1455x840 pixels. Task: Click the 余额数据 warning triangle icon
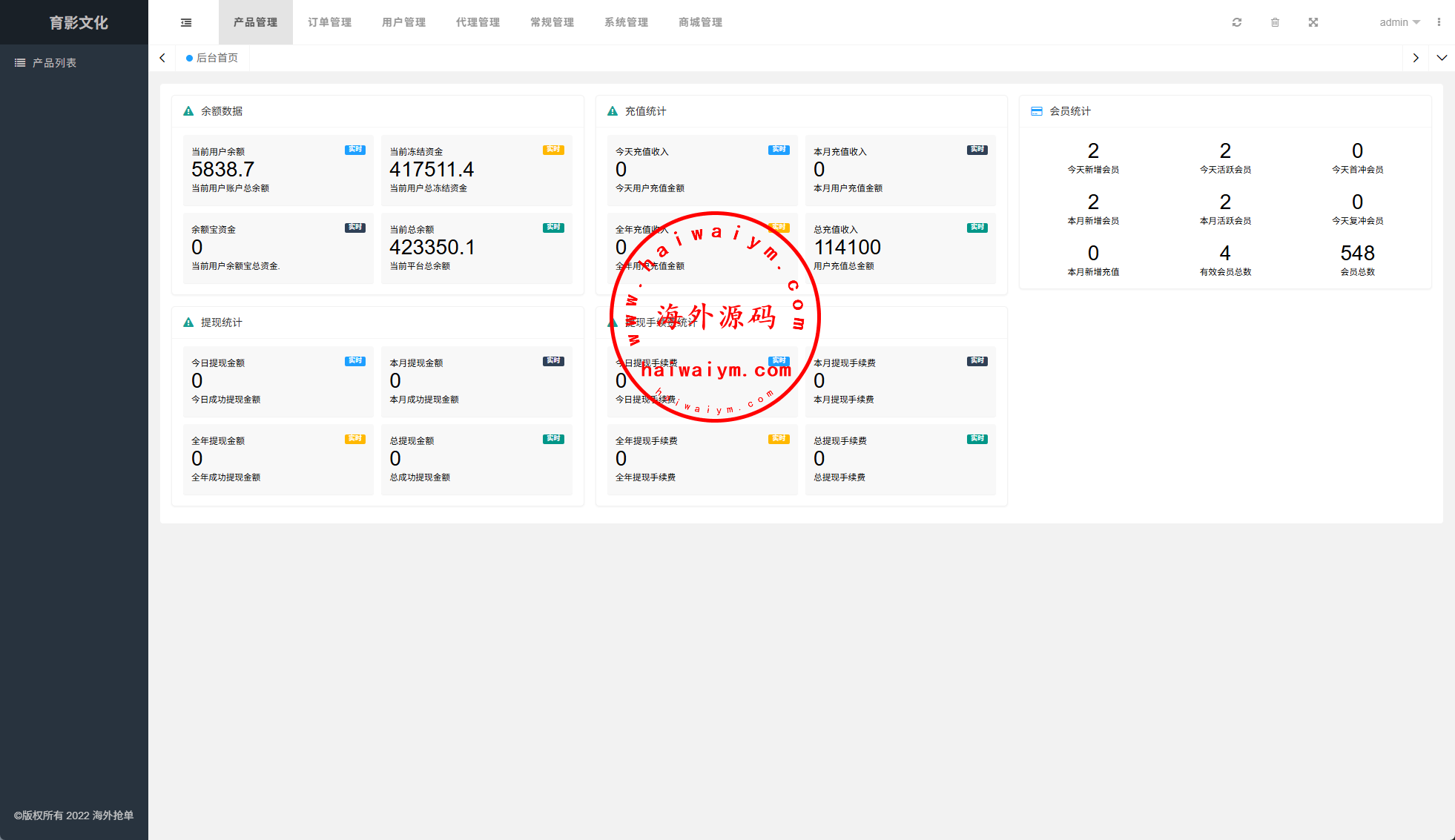coord(188,111)
